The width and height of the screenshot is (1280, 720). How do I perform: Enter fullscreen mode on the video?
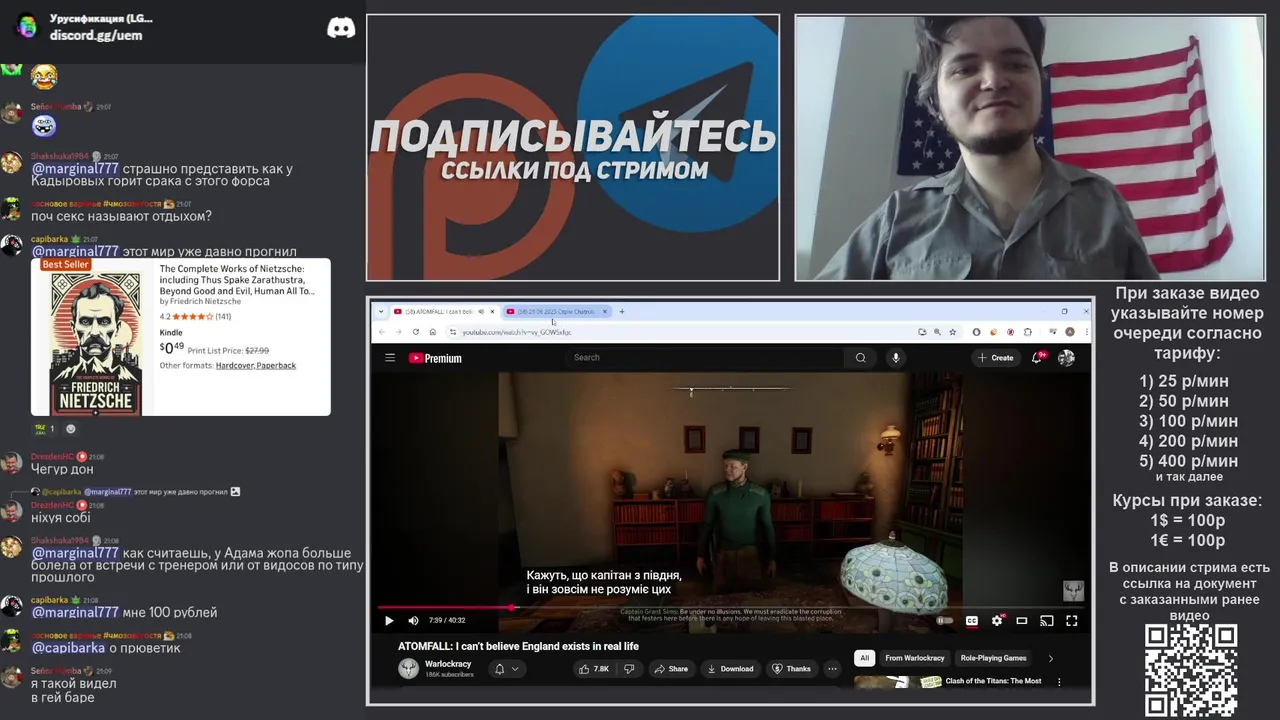[1071, 620]
